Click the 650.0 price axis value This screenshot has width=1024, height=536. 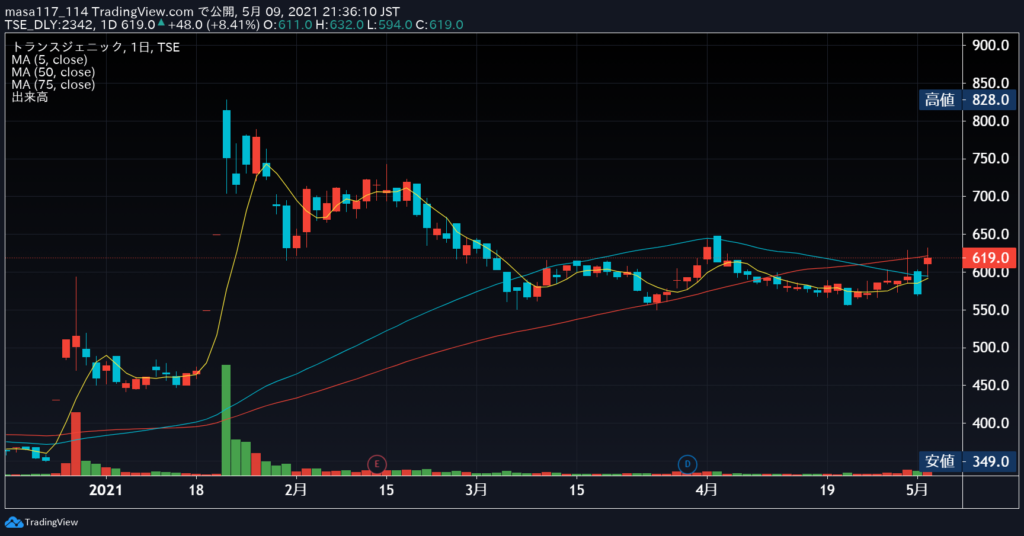(990, 234)
